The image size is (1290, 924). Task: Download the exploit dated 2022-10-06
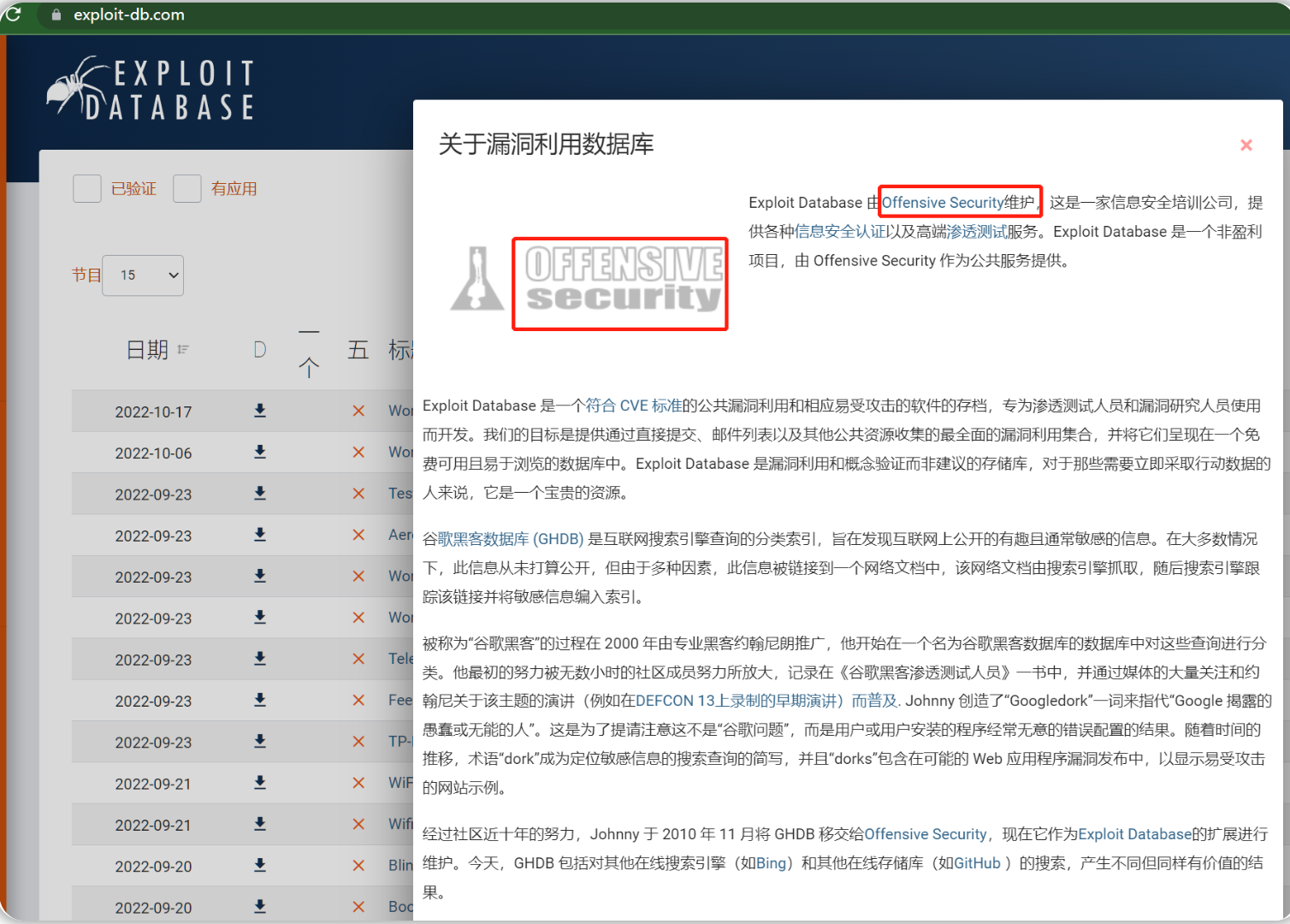(x=260, y=452)
